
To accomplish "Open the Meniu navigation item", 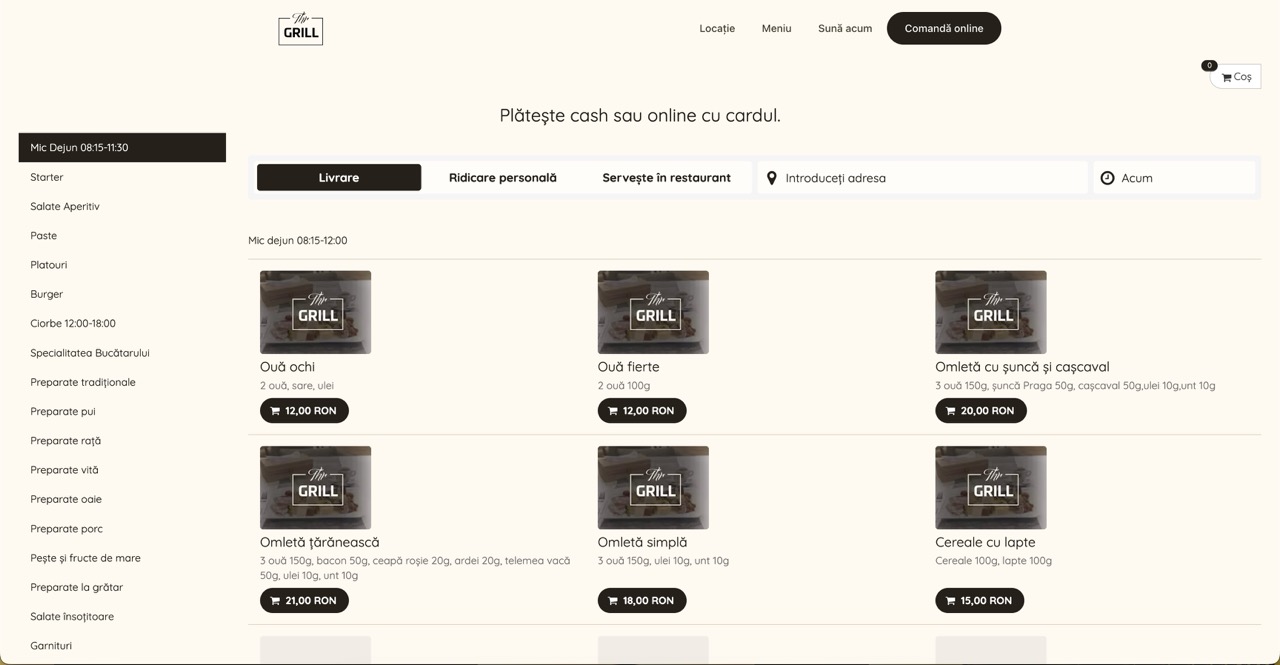I will coord(776,29).
